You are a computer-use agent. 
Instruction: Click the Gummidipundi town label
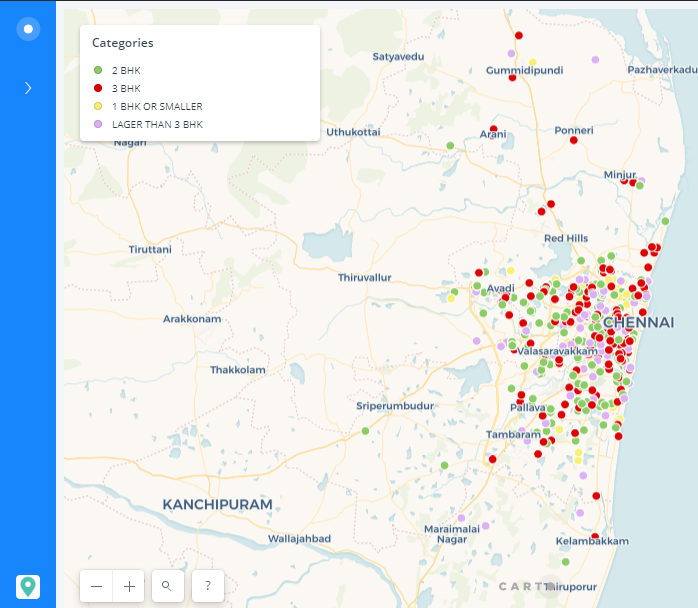(x=524, y=71)
